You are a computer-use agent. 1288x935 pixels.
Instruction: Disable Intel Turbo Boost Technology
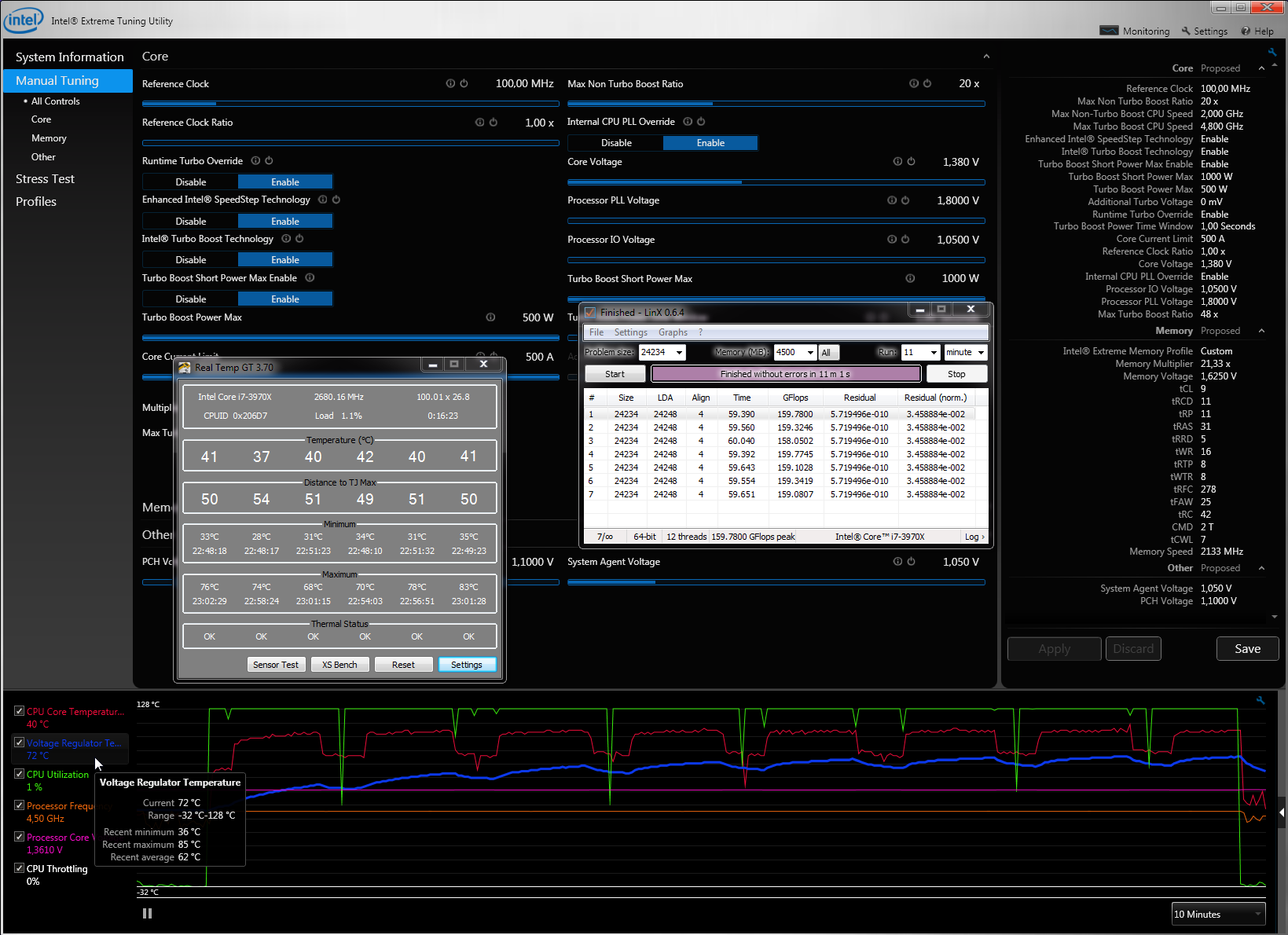pos(190,259)
